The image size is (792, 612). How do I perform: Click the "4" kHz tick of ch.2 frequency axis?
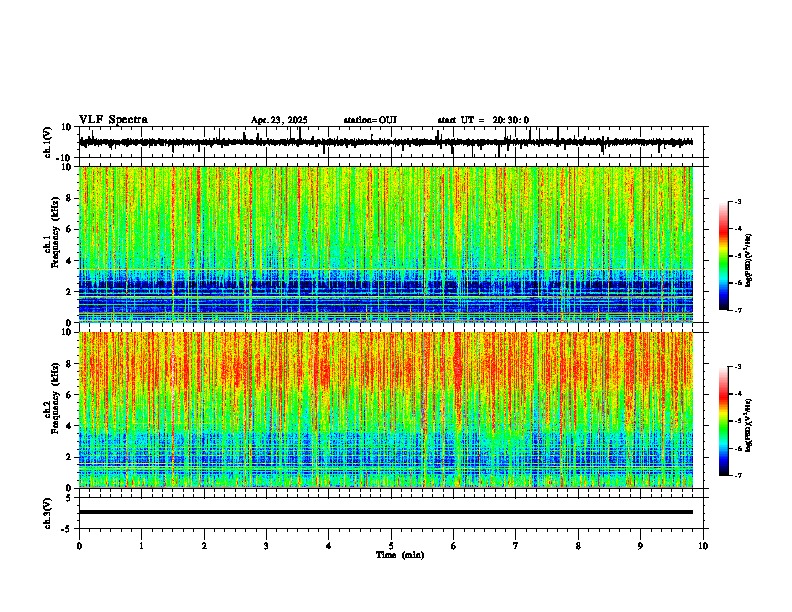click(x=69, y=426)
